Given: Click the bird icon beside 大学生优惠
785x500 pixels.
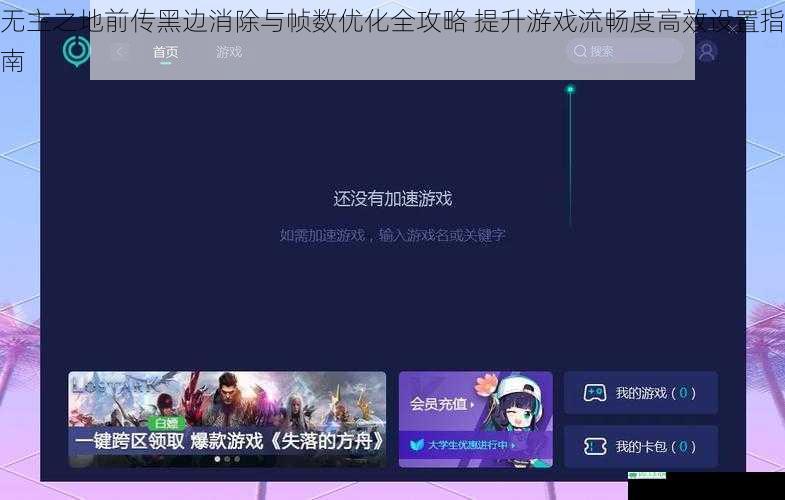Looking at the screenshot, I should [x=417, y=445].
